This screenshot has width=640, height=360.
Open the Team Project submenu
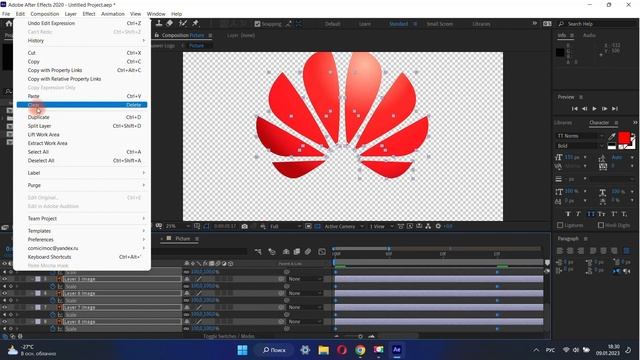82,218
